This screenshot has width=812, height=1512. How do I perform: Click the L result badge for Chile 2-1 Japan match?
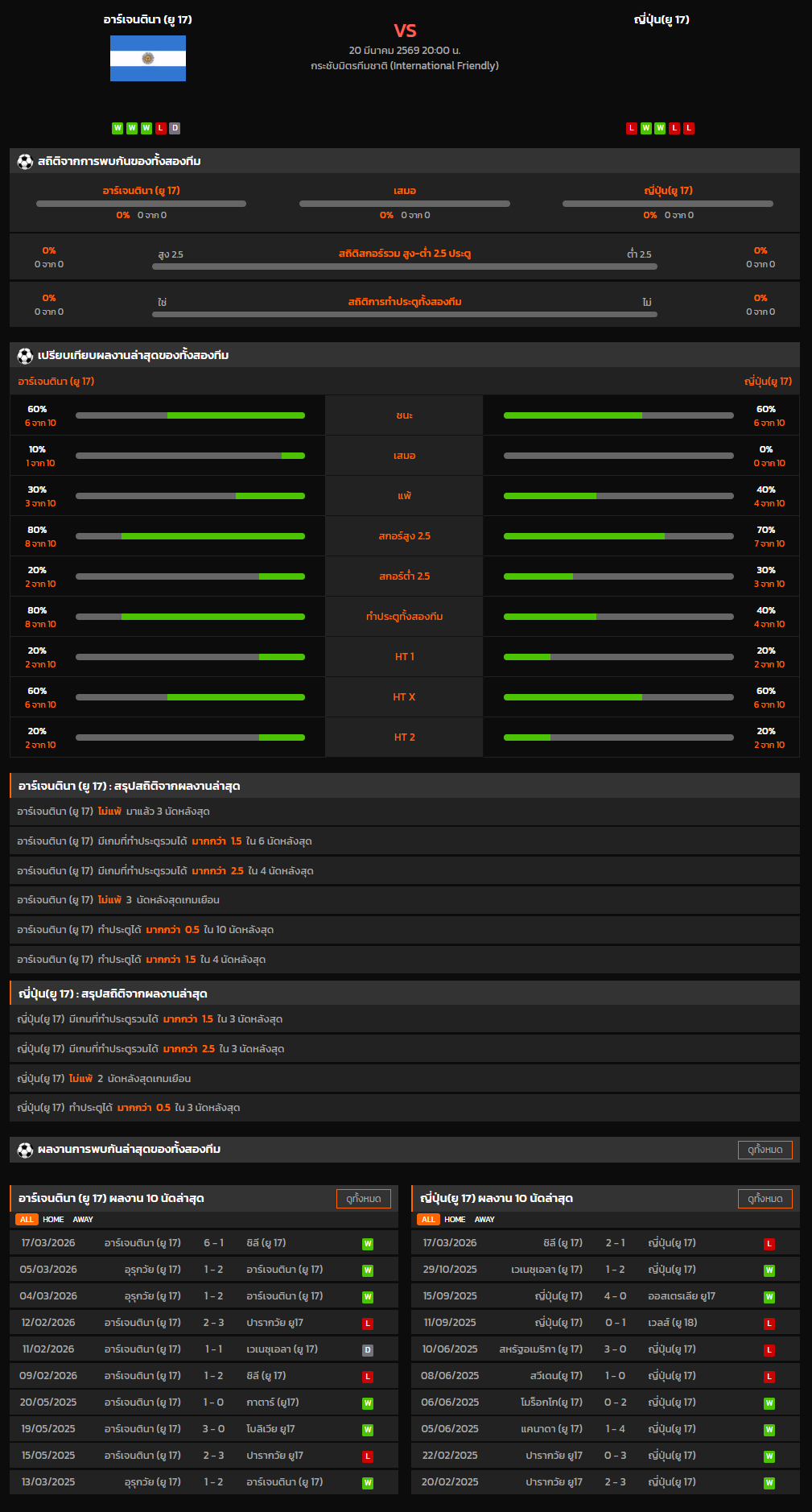769,1244
